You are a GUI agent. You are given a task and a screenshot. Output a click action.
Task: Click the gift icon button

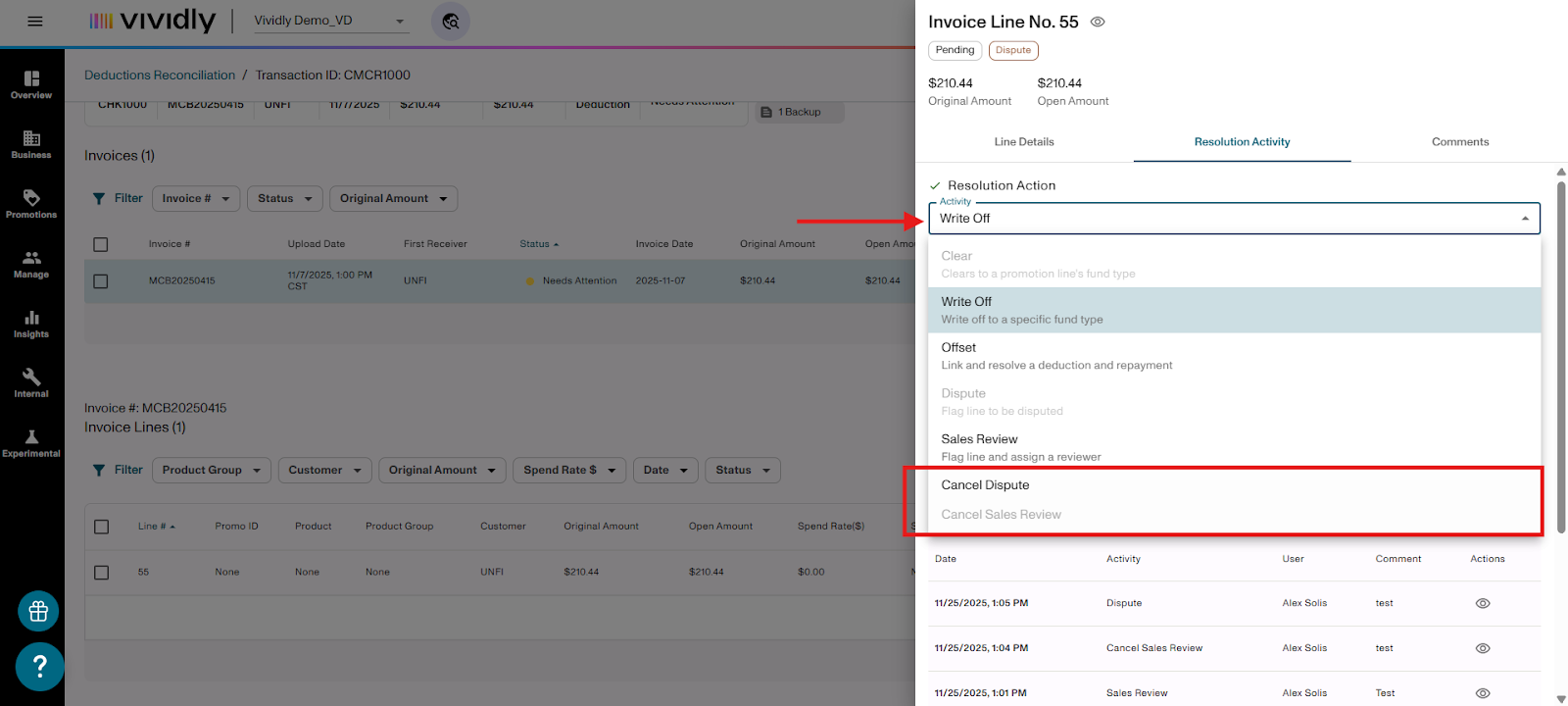tap(38, 612)
